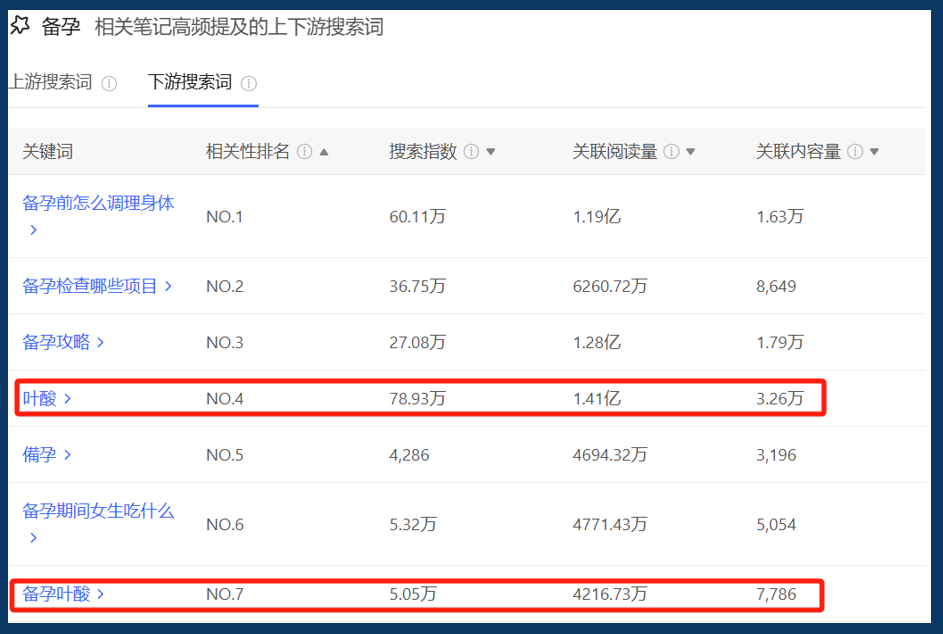The image size is (943, 634).
Task: Click search index value 60.11万
Action: point(417,217)
